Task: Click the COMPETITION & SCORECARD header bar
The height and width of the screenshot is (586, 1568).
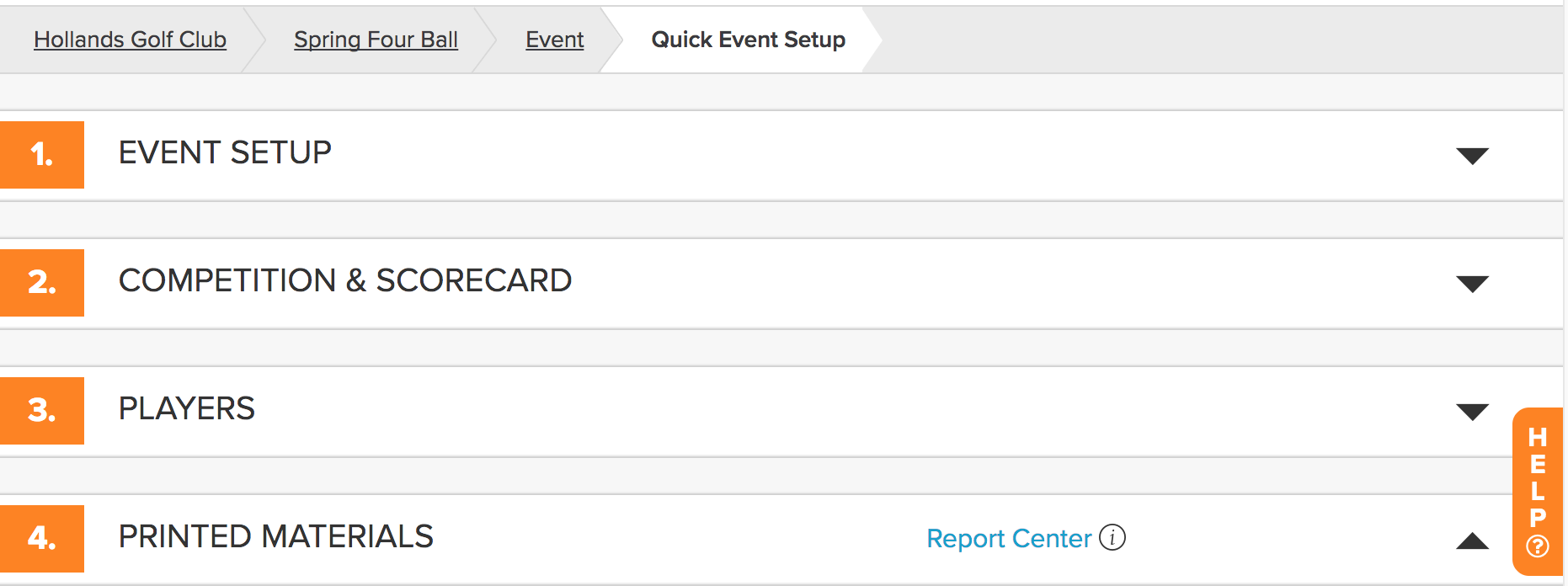Action: [x=345, y=281]
